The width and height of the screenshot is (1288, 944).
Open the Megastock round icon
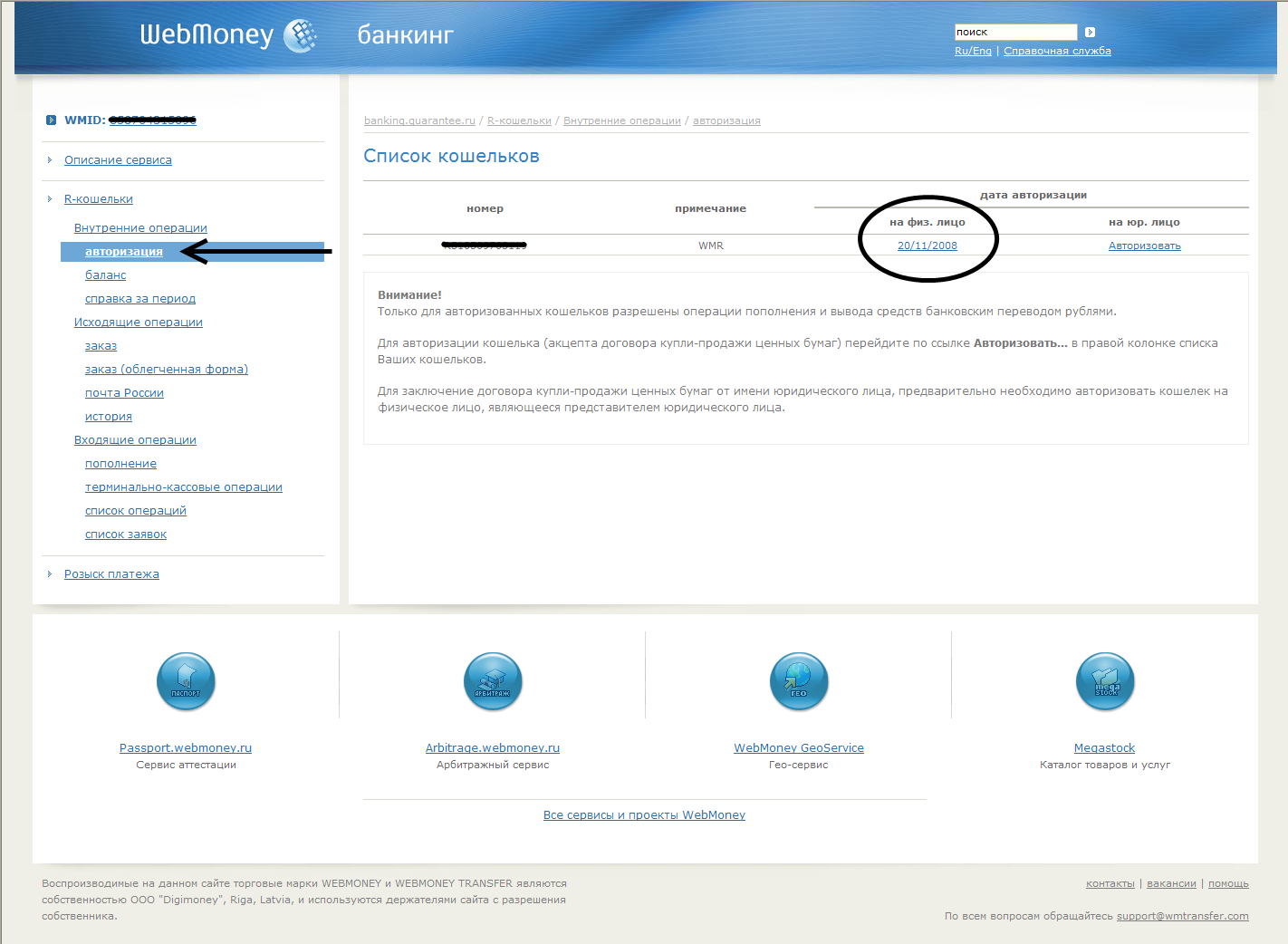[x=1105, y=681]
